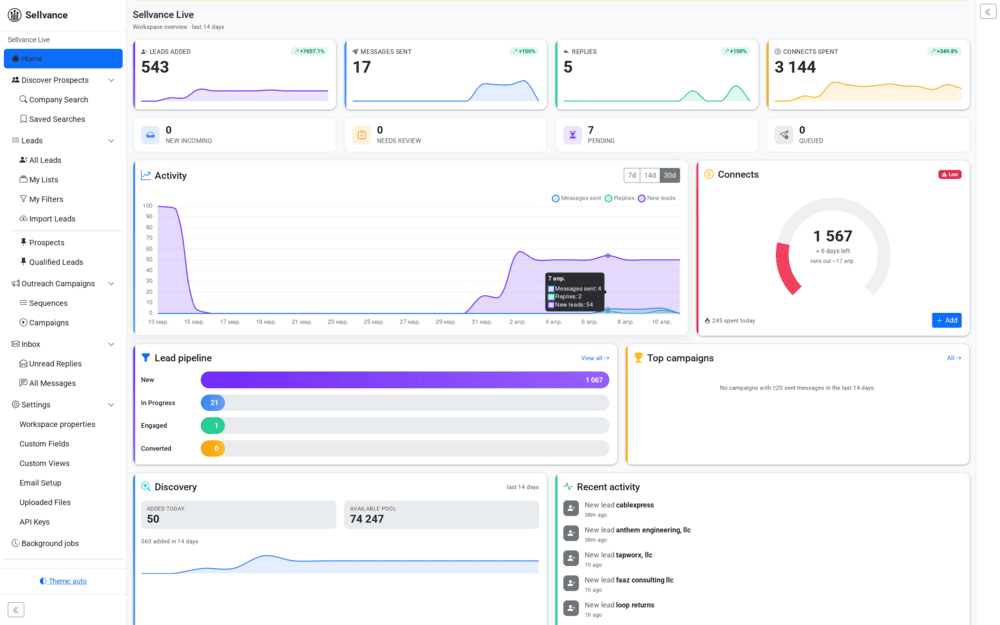Open Company Search via the magnifier icon

[x=22, y=99]
